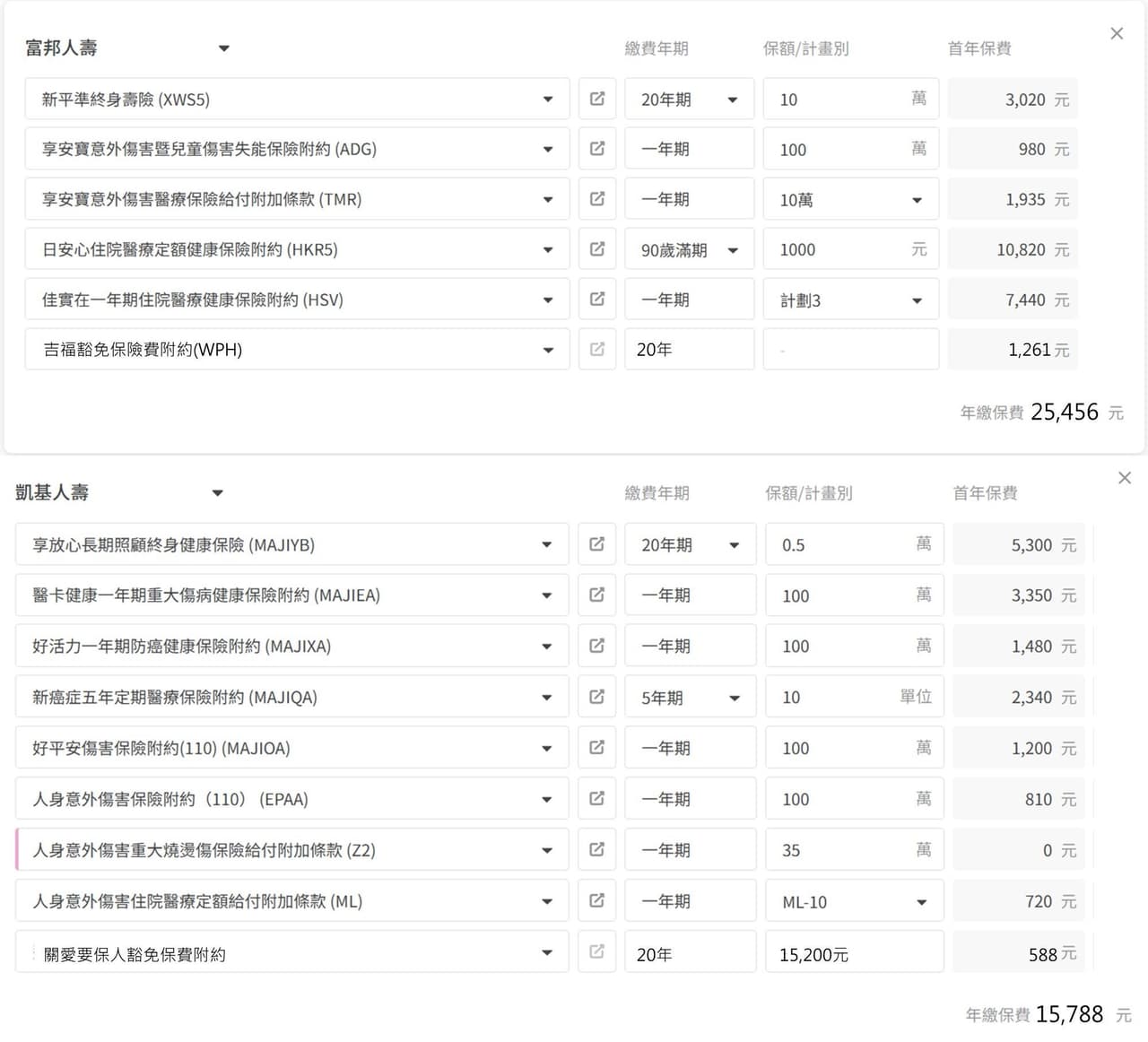1148x1042 pixels.
Task: Edit coverage 100 萬 for MAJIXA
Action: click(855, 646)
